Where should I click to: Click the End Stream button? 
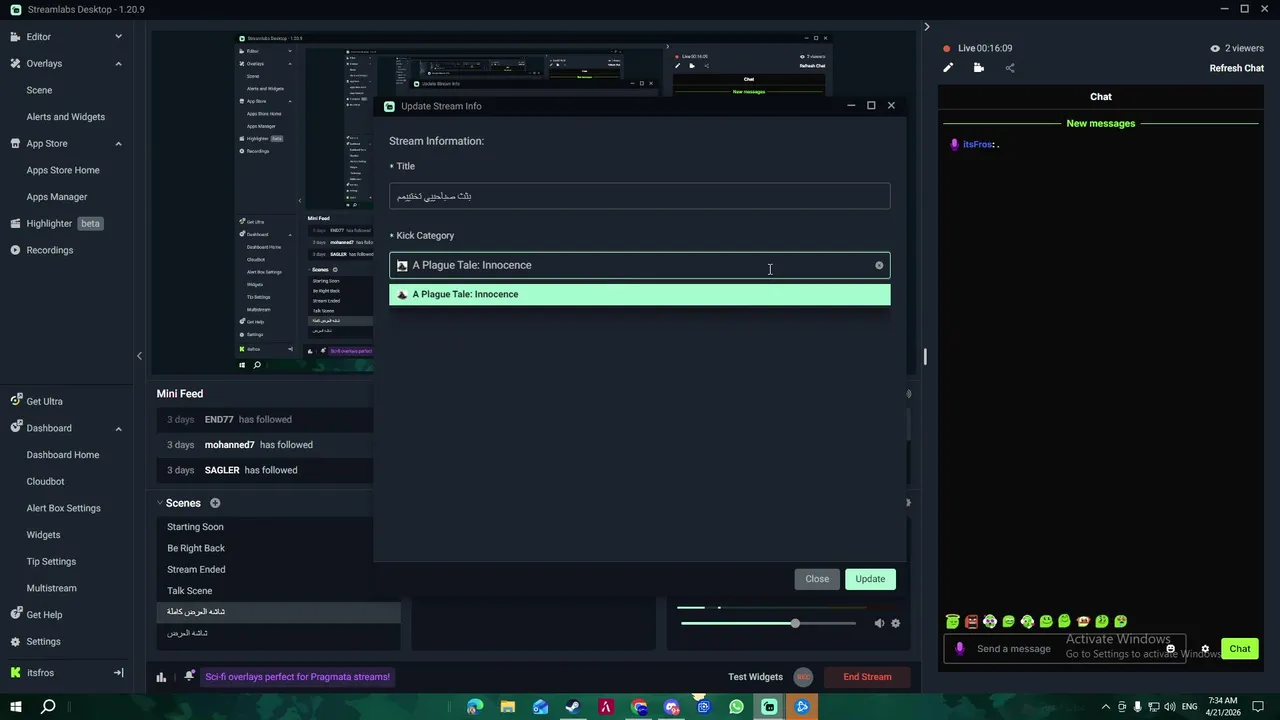867,677
